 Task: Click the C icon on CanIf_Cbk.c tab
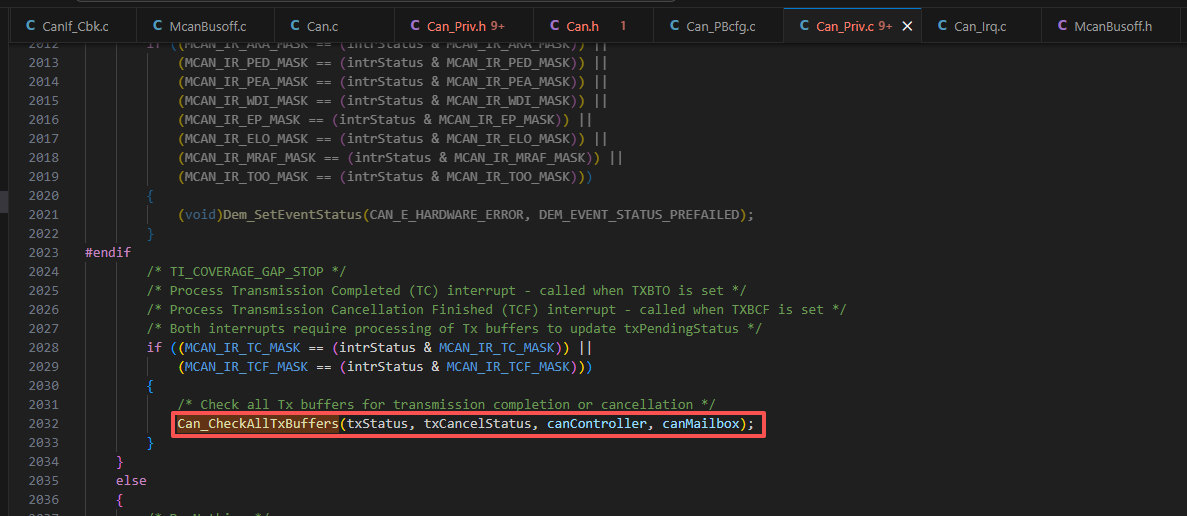tap(30, 26)
